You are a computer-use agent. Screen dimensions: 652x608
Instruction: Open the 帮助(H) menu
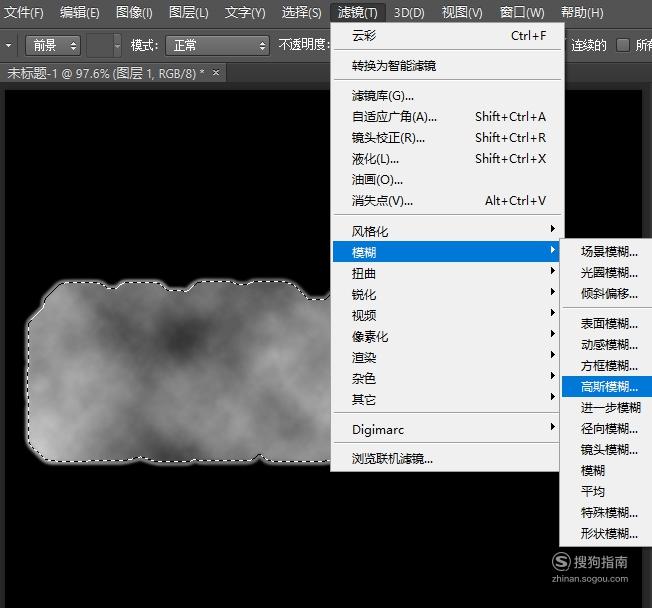coord(582,12)
